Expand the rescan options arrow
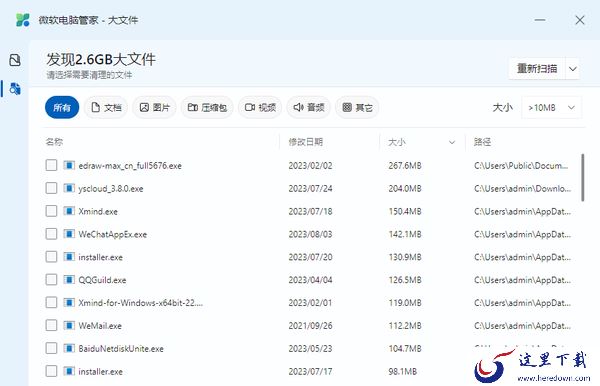The width and height of the screenshot is (600, 386). click(573, 69)
